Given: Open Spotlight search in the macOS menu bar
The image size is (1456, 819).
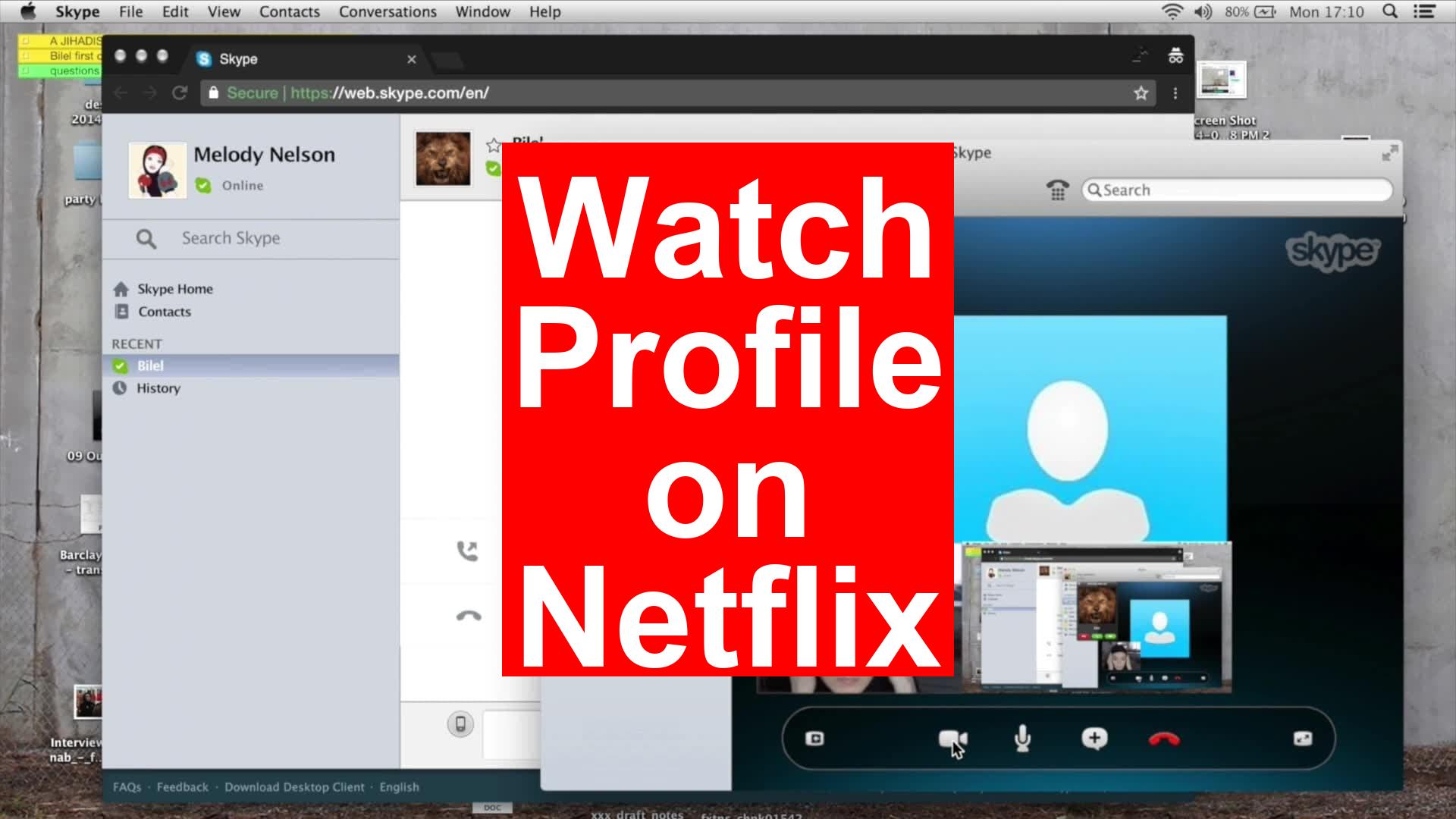Looking at the screenshot, I should 1389,11.
